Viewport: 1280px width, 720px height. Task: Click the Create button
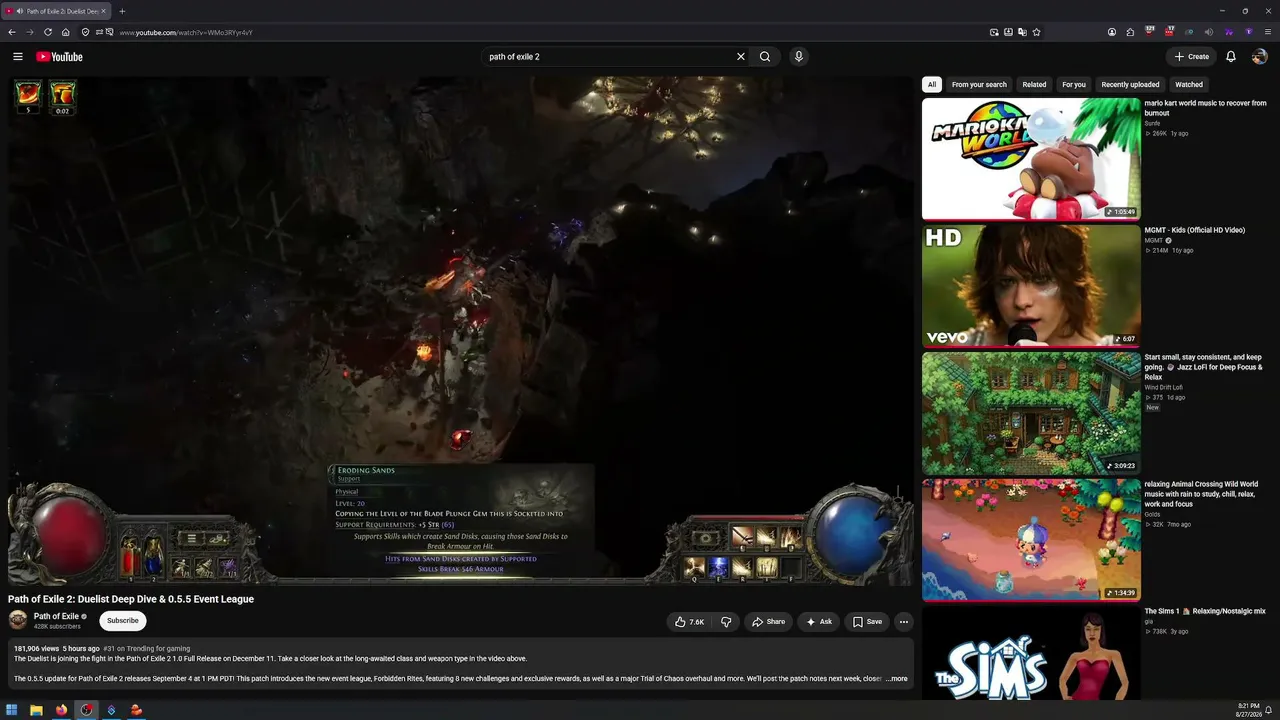(1191, 57)
